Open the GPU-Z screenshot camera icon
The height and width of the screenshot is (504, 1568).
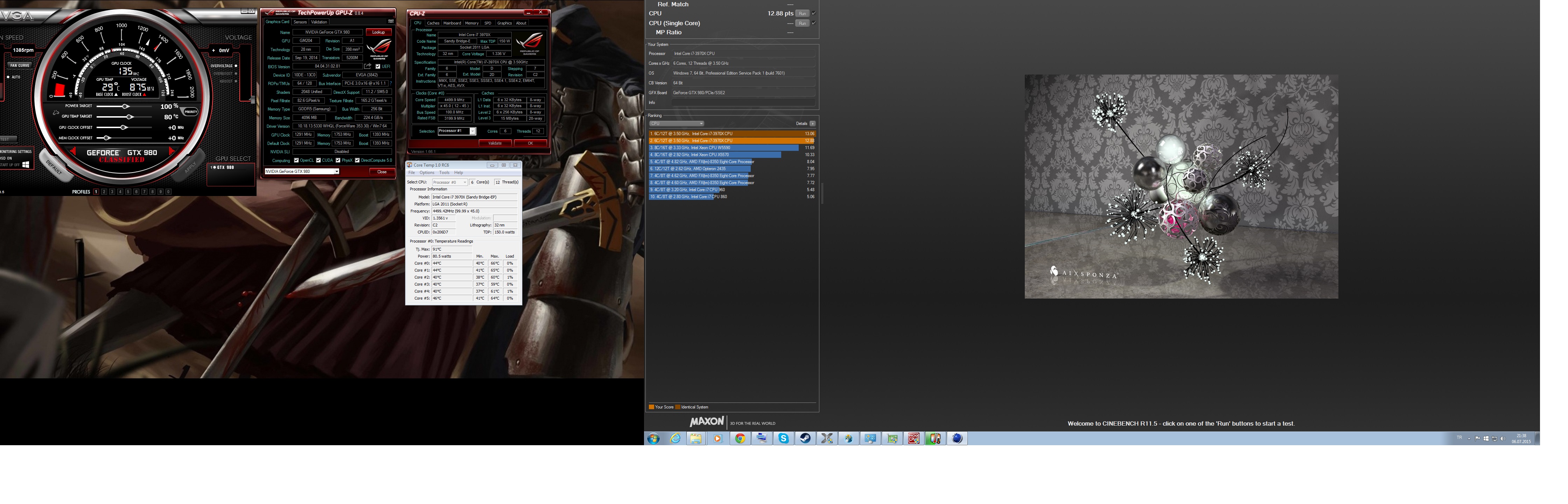pyautogui.click(x=391, y=21)
